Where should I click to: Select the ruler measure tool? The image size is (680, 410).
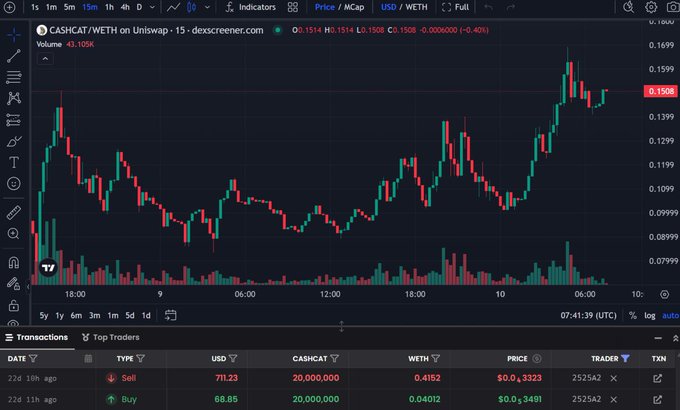tap(13, 213)
